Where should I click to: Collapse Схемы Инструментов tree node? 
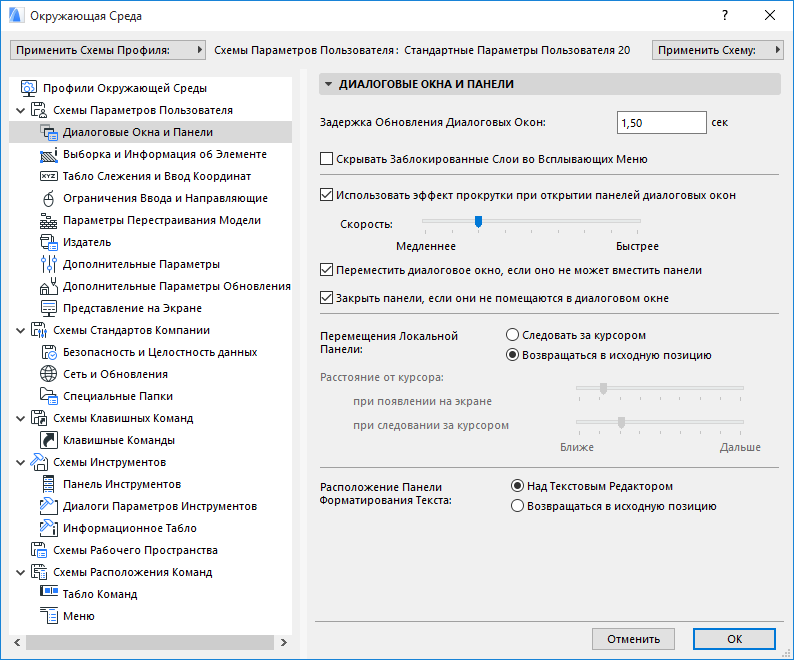tap(20, 462)
